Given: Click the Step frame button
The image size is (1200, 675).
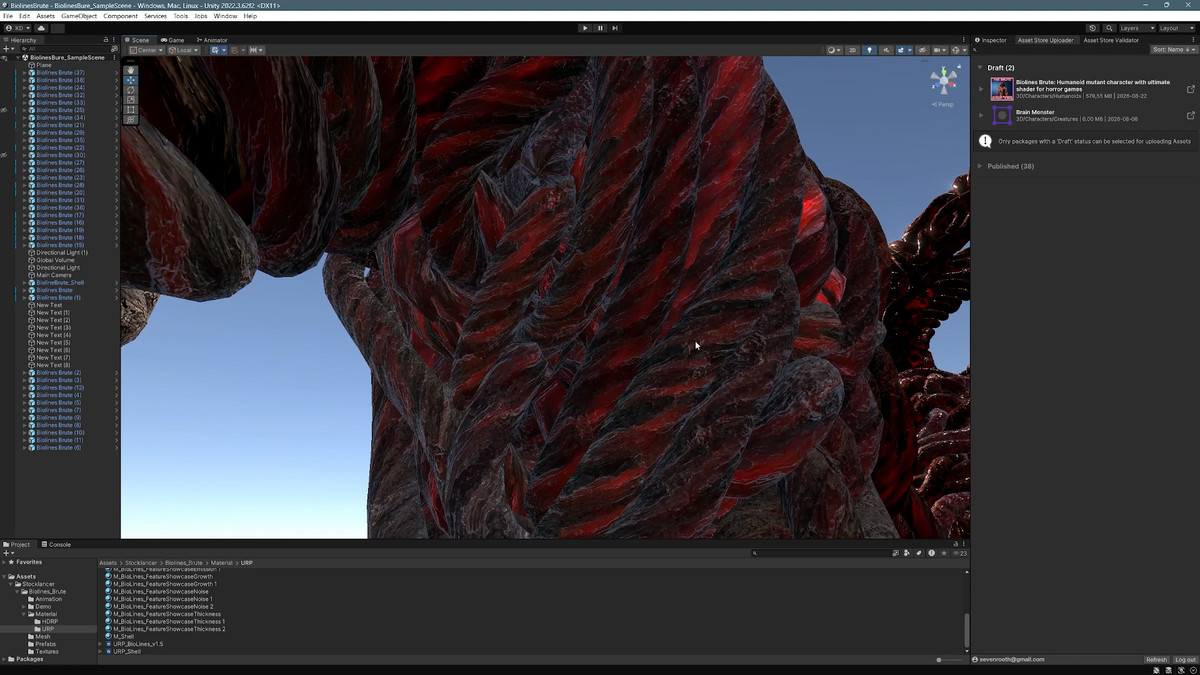Looking at the screenshot, I should (615, 28).
